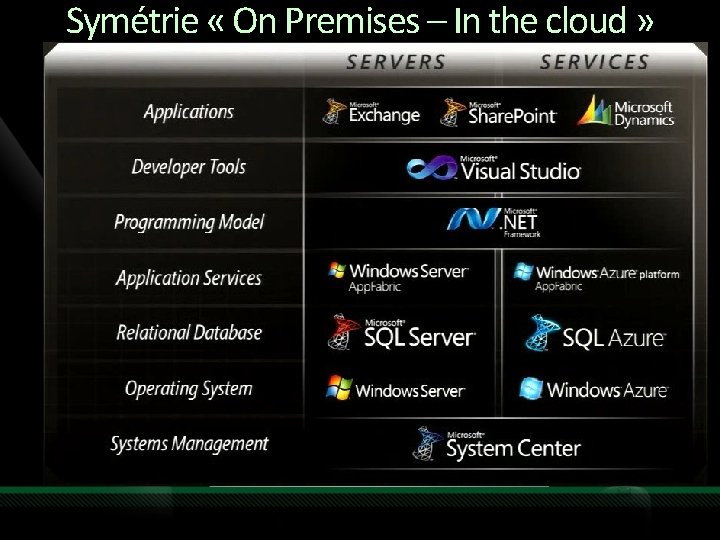
Task: Click the Visual Studio infinity logo
Action: click(x=432, y=168)
